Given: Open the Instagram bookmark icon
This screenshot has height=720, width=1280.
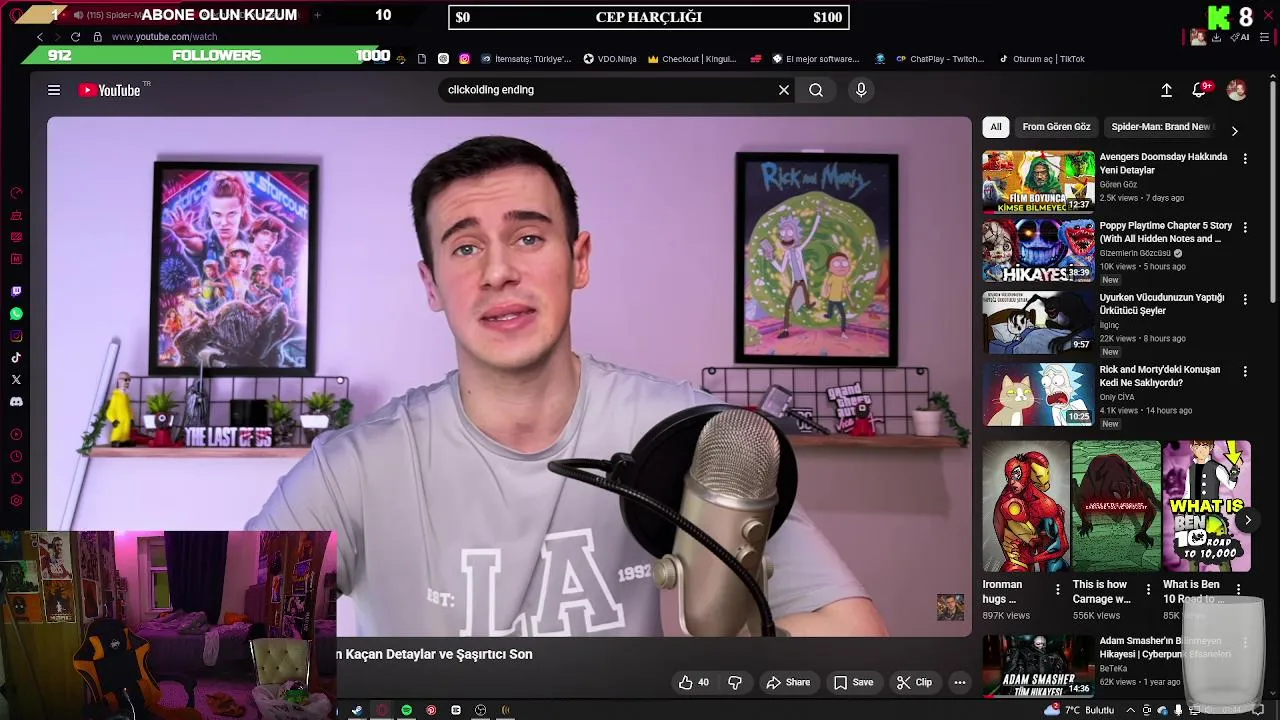Looking at the screenshot, I should pos(464,59).
